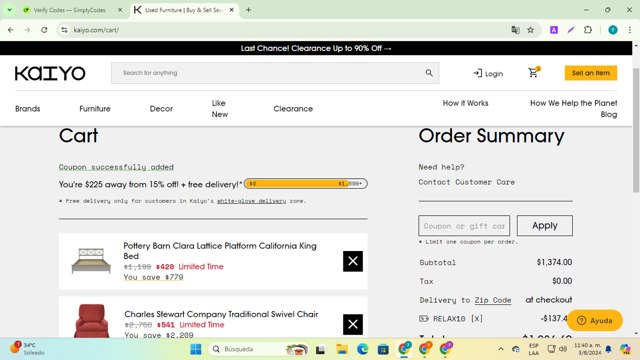Open Microsoft Store from taskbar
Image resolution: width=640 pixels, height=360 pixels.
click(x=383, y=349)
